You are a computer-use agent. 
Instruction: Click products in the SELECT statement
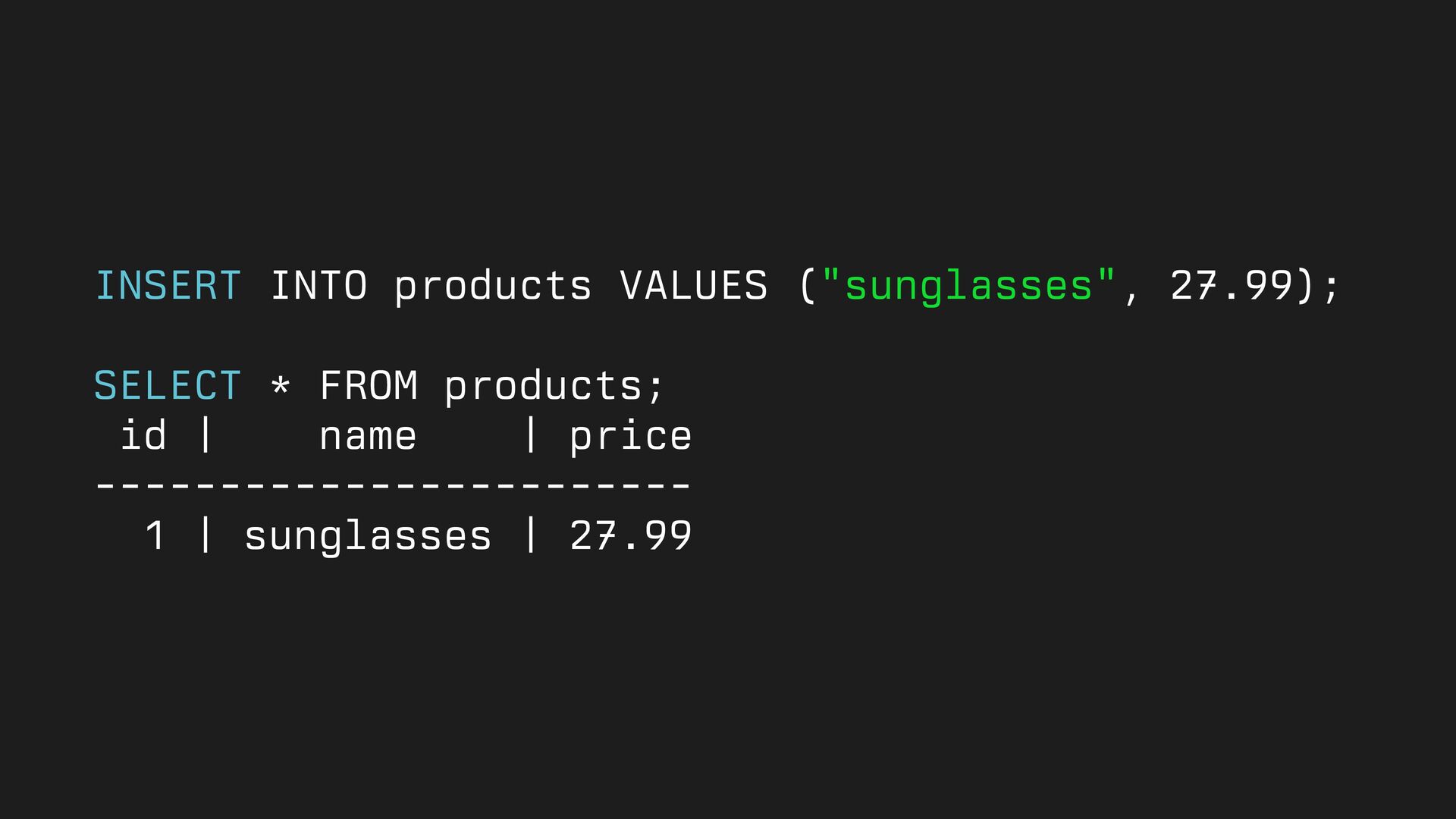pyautogui.click(x=543, y=387)
